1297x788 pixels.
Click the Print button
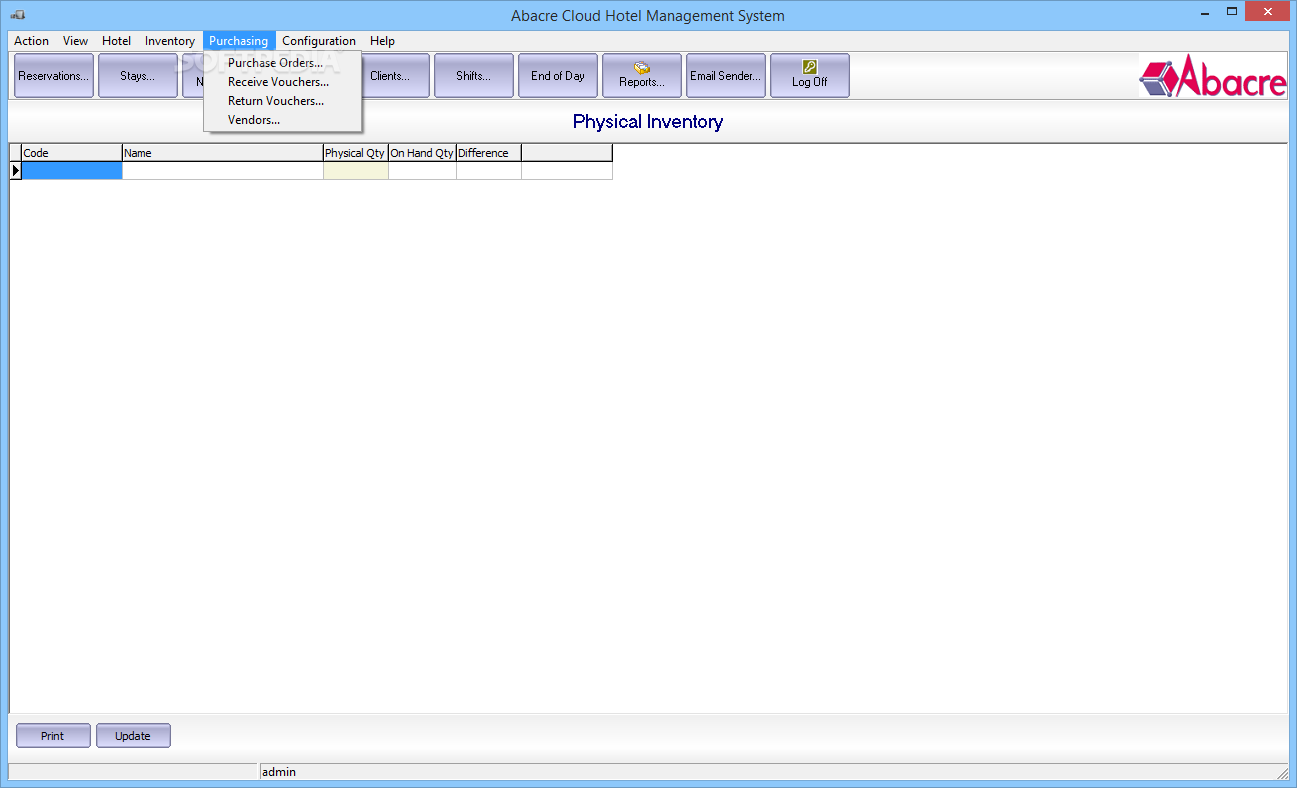[53, 736]
